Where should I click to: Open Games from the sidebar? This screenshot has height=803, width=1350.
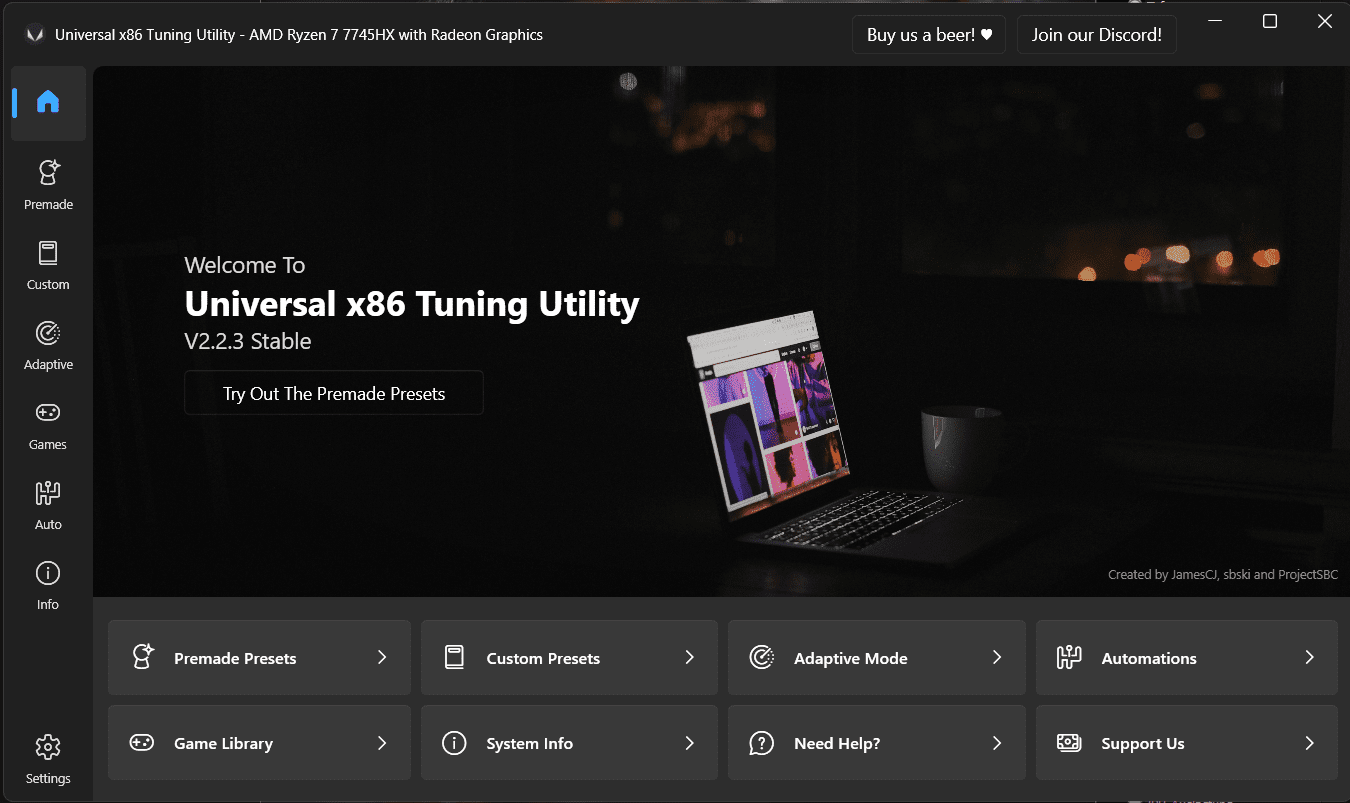coord(48,424)
